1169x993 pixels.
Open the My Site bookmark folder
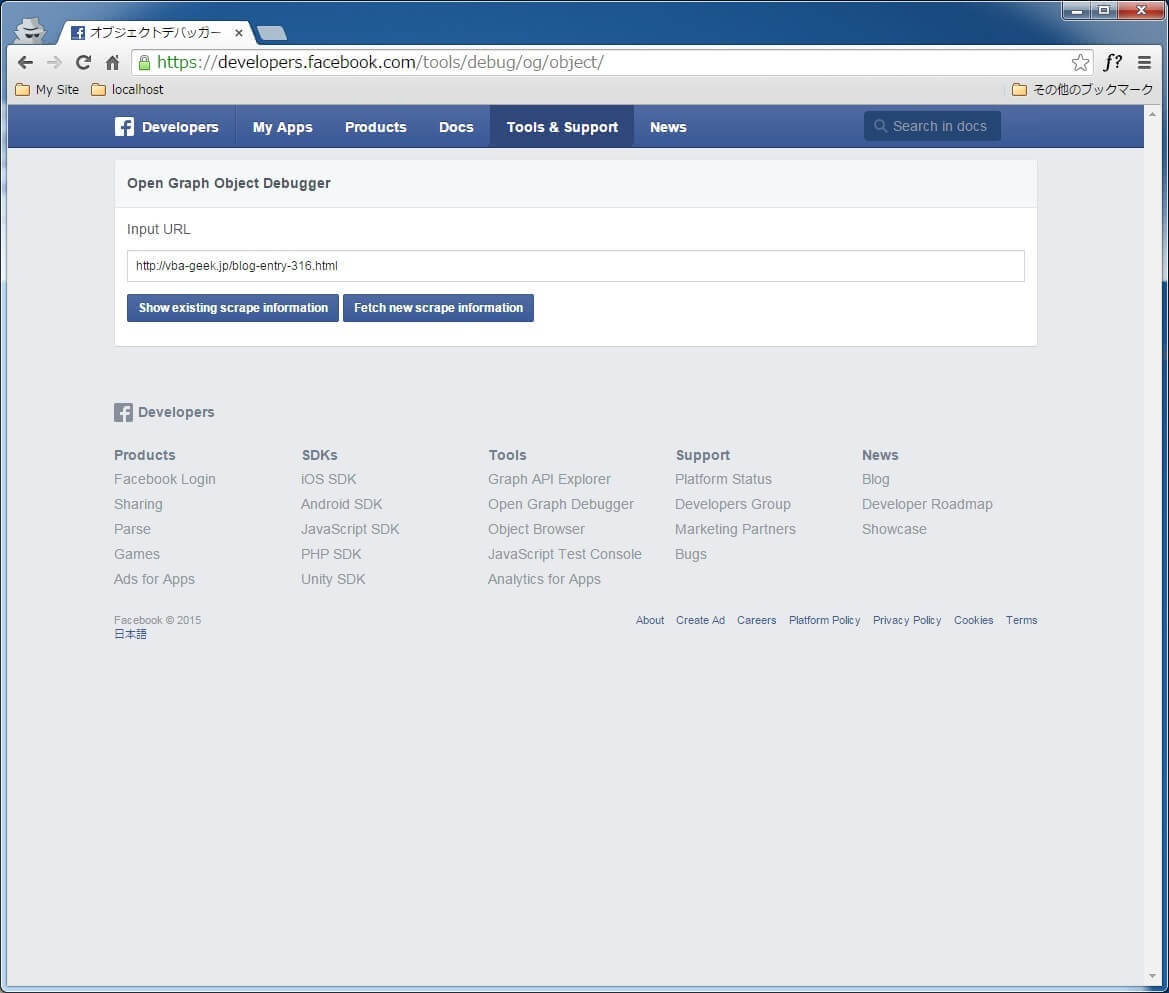tap(48, 90)
